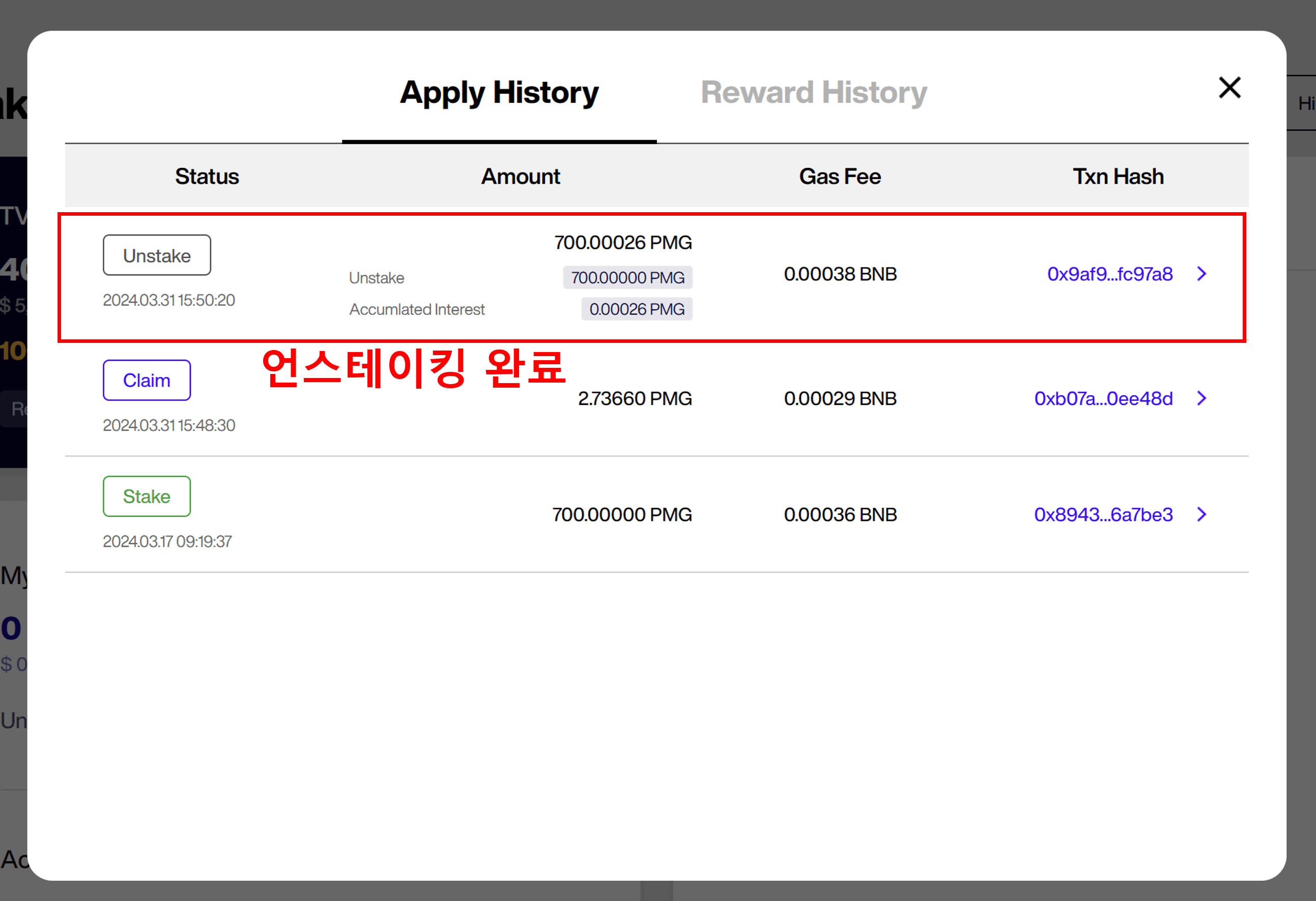Click the Unstake status badge
Image resolution: width=1316 pixels, height=901 pixels.
[x=156, y=255]
